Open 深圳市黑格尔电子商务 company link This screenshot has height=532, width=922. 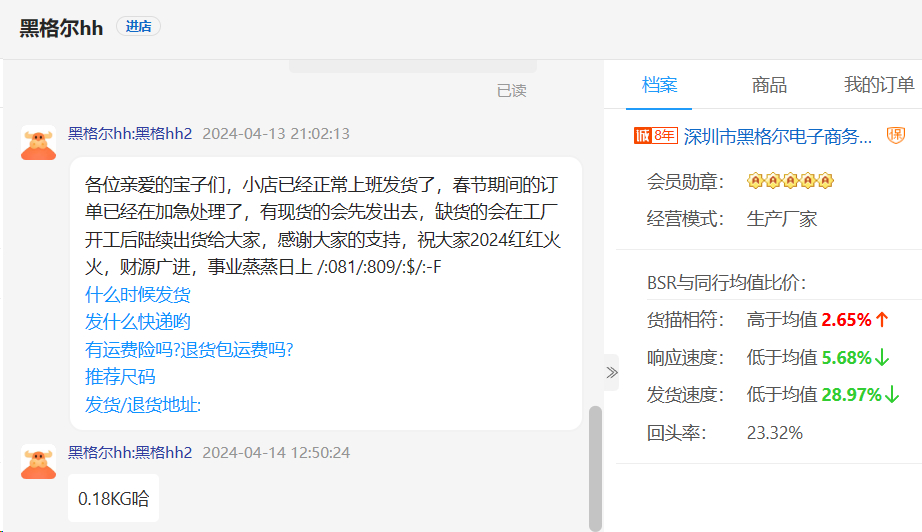pos(777,136)
